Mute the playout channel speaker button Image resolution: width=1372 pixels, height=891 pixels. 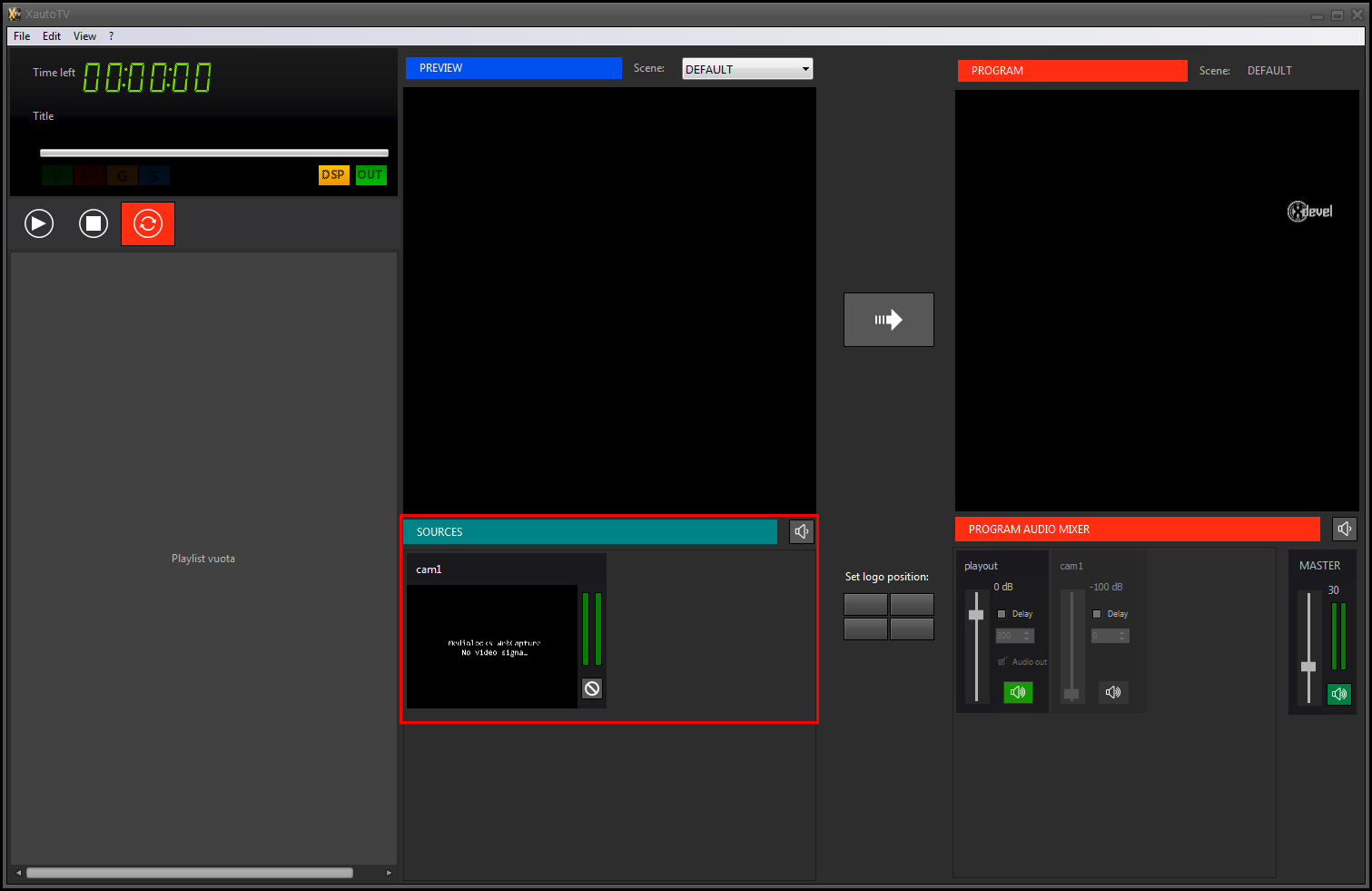coord(1018,692)
